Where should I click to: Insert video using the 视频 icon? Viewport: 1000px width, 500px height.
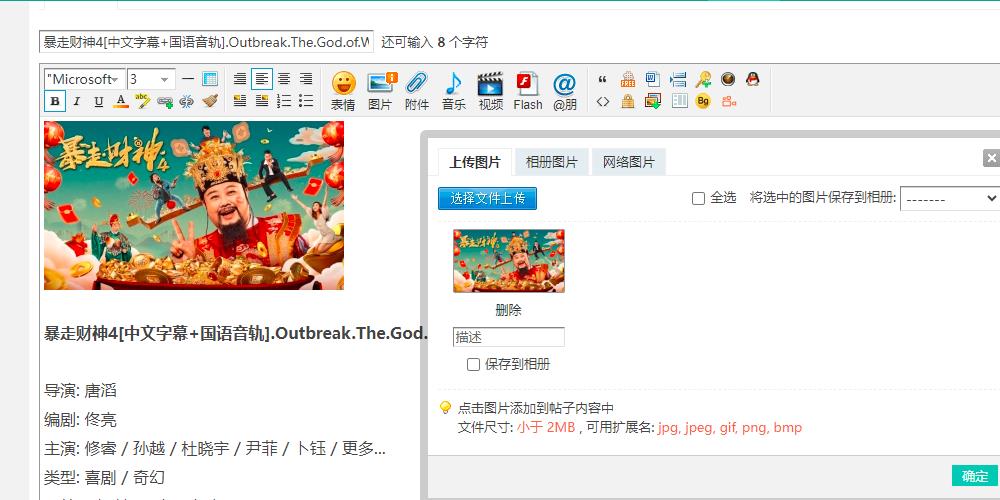(490, 89)
